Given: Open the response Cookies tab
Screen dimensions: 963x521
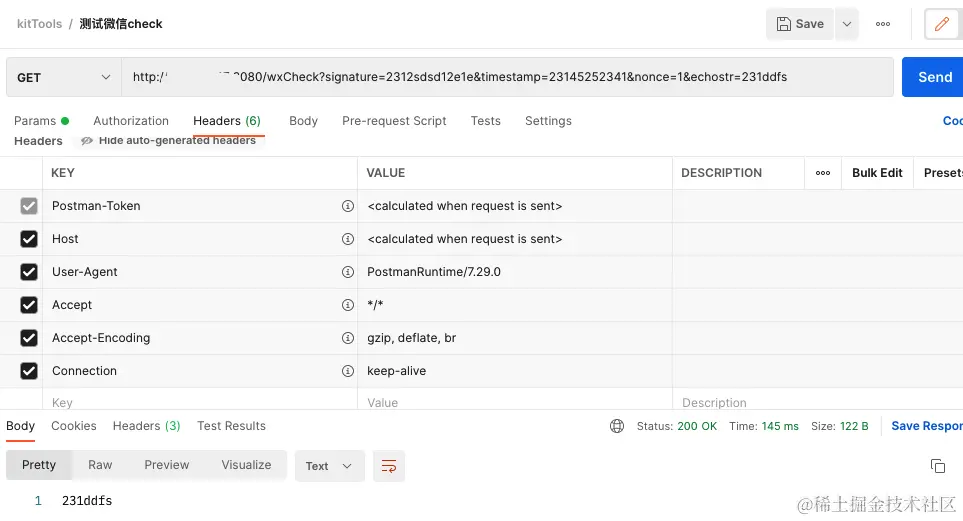Looking at the screenshot, I should 74,426.
